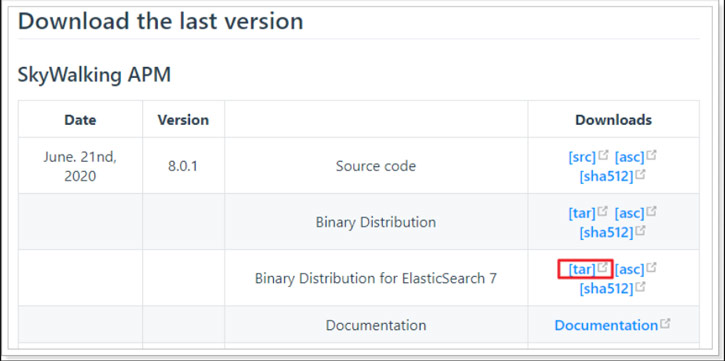The width and height of the screenshot is (725, 361).
Task: Click the external-link icon beside Source code [src]
Action: pos(603,155)
